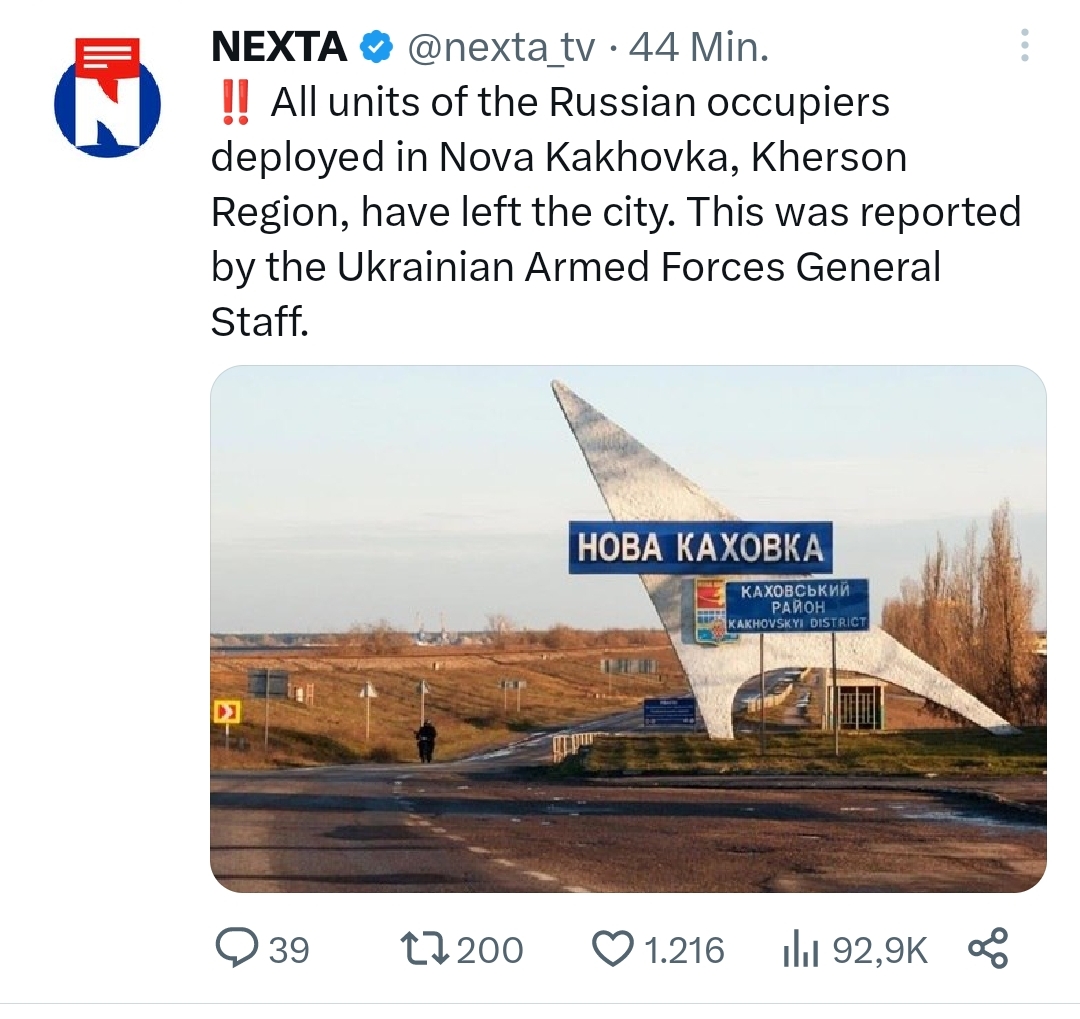Click the red double exclamation emoji
This screenshot has width=1080, height=1019.
pyautogui.click(x=237, y=102)
